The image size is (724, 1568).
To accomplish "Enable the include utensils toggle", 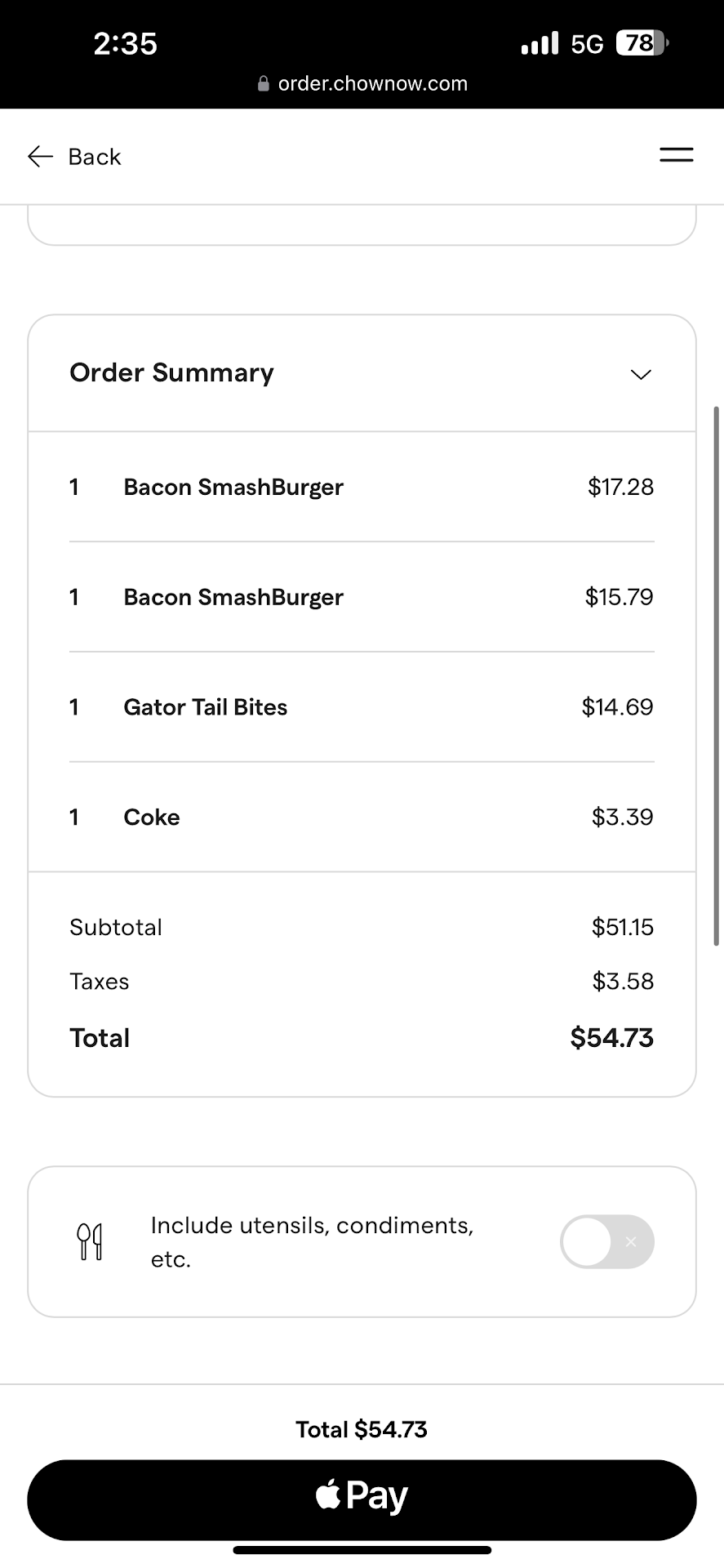I will pos(606,1241).
